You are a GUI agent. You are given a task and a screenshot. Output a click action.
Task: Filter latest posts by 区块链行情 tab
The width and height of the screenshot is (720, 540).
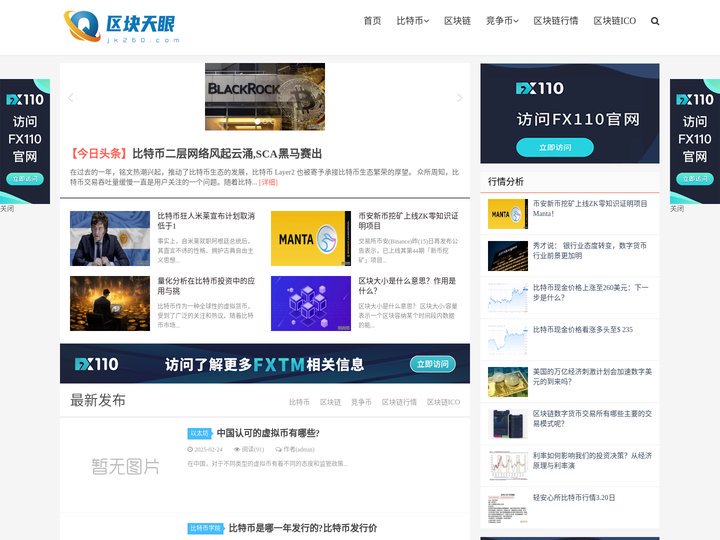pos(399,402)
